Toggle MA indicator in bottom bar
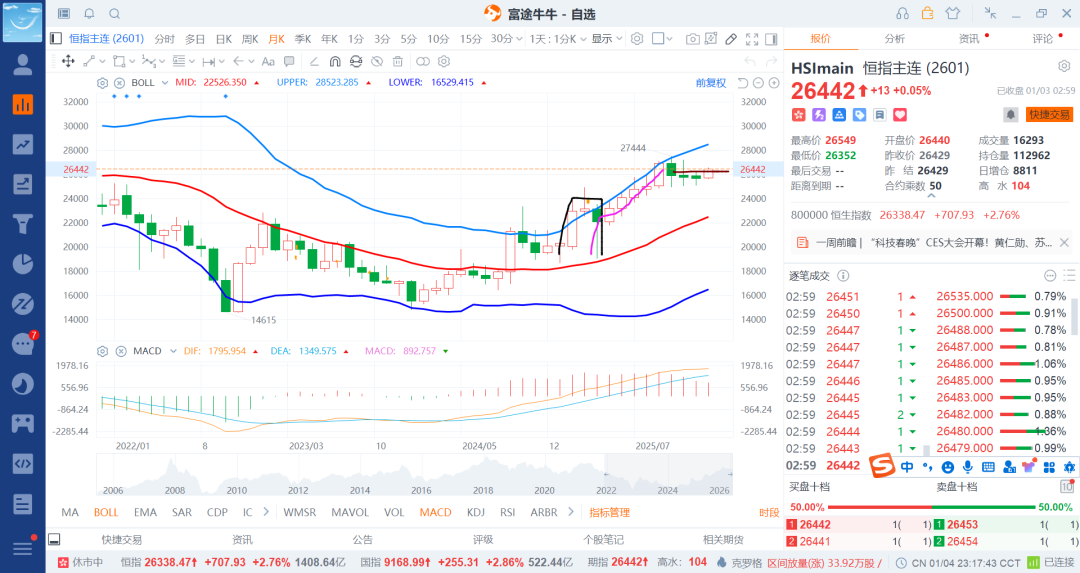Viewport: 1080px width, 573px height. (x=70, y=512)
